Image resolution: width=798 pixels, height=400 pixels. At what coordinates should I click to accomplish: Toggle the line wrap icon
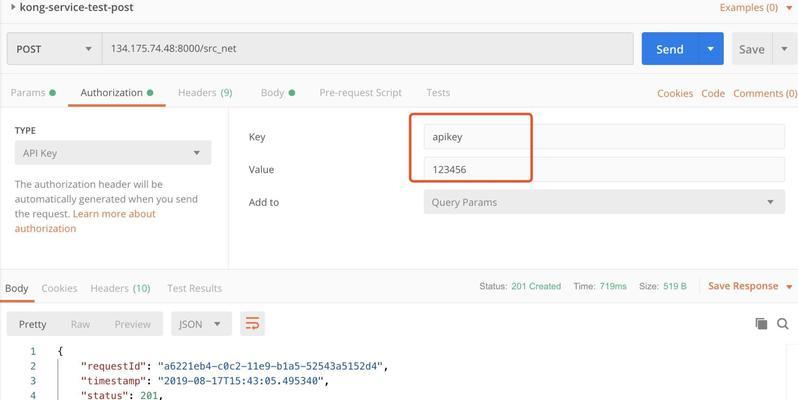(252, 324)
